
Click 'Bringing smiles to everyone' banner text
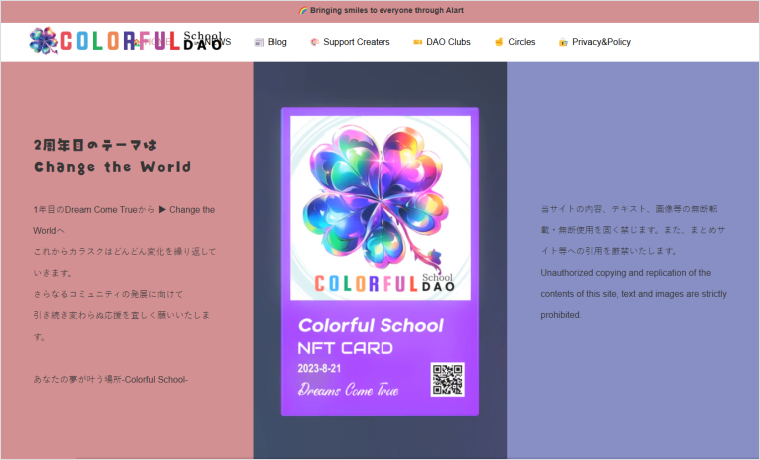386,11
